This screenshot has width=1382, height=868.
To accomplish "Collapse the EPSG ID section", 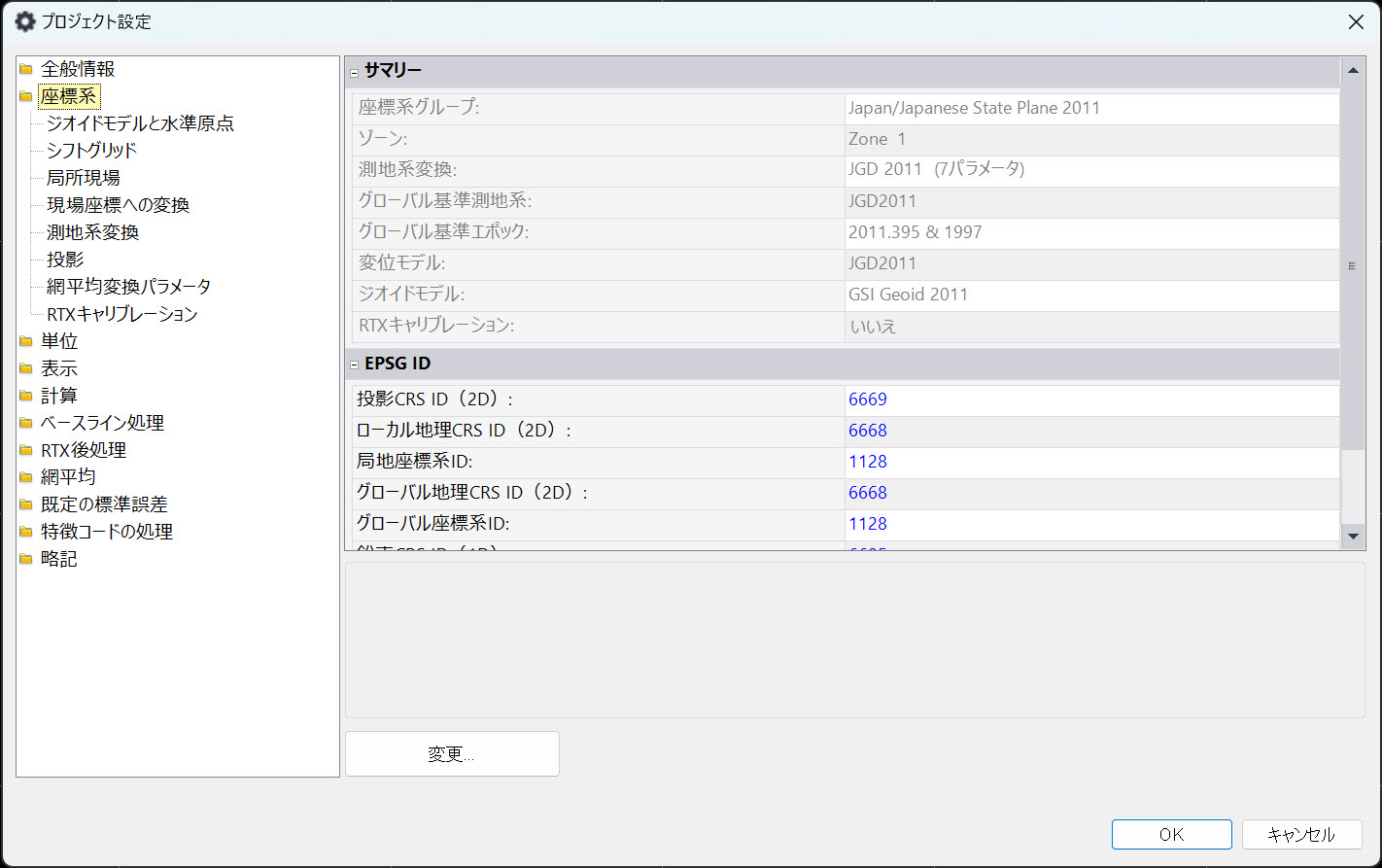I will (354, 363).
